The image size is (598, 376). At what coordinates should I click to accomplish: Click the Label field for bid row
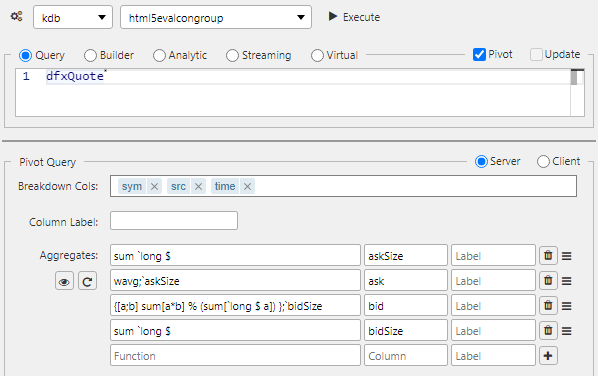494,305
